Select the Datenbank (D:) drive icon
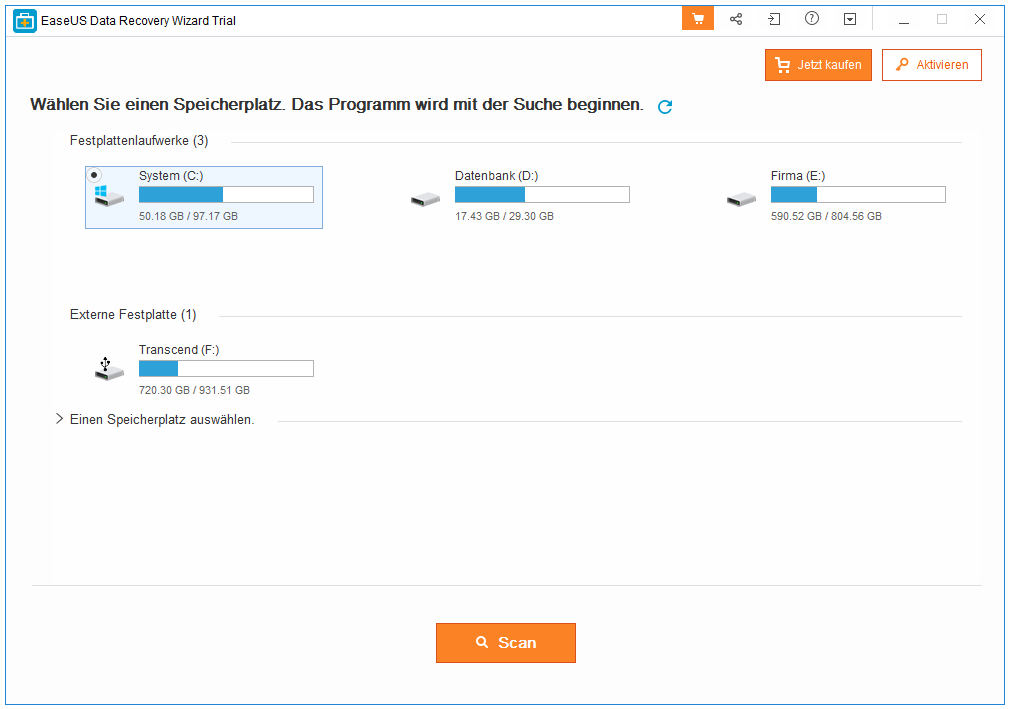Screen dimensions: 1009x709 click(x=425, y=199)
